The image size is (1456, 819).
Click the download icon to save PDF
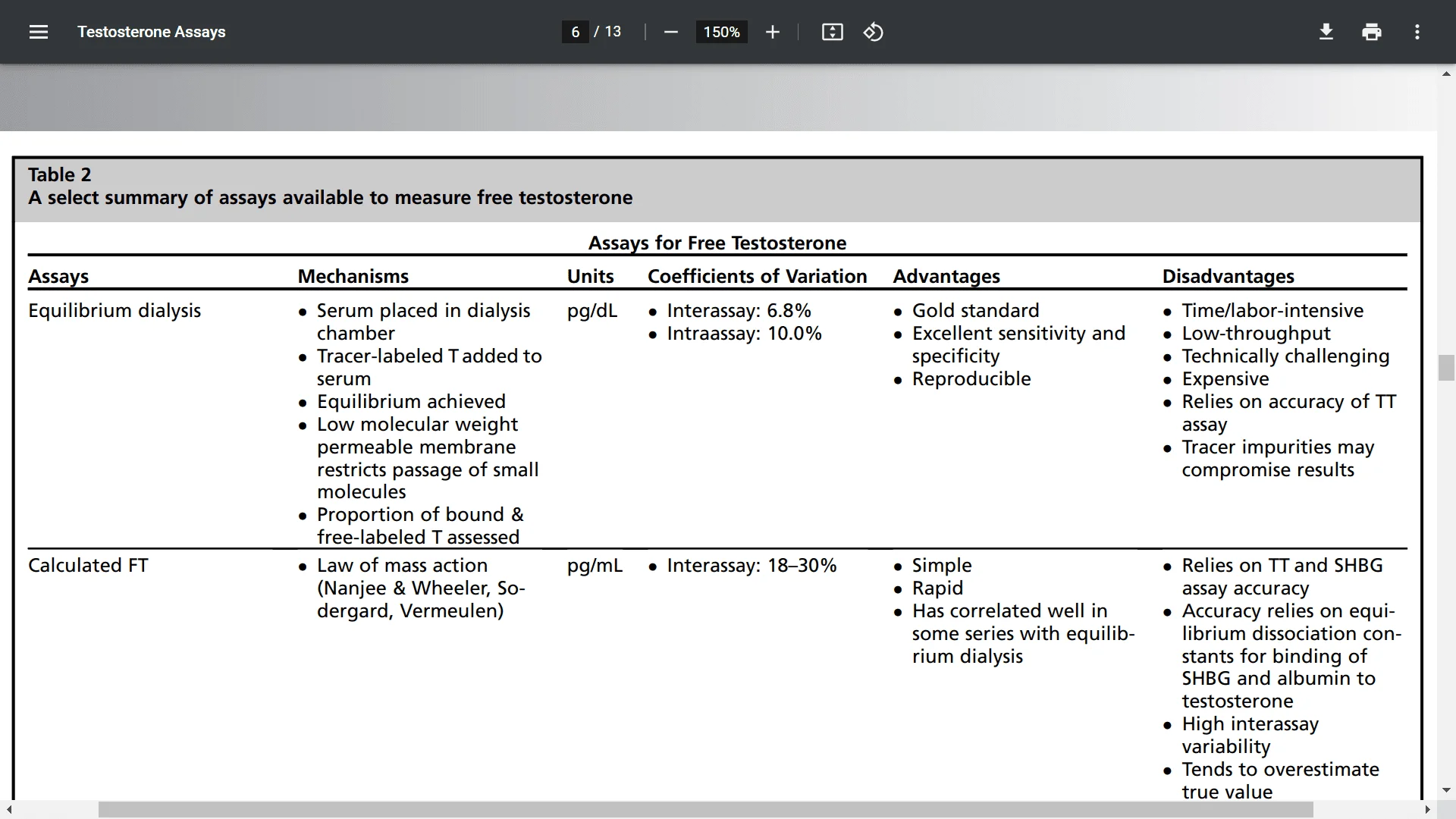tap(1326, 32)
